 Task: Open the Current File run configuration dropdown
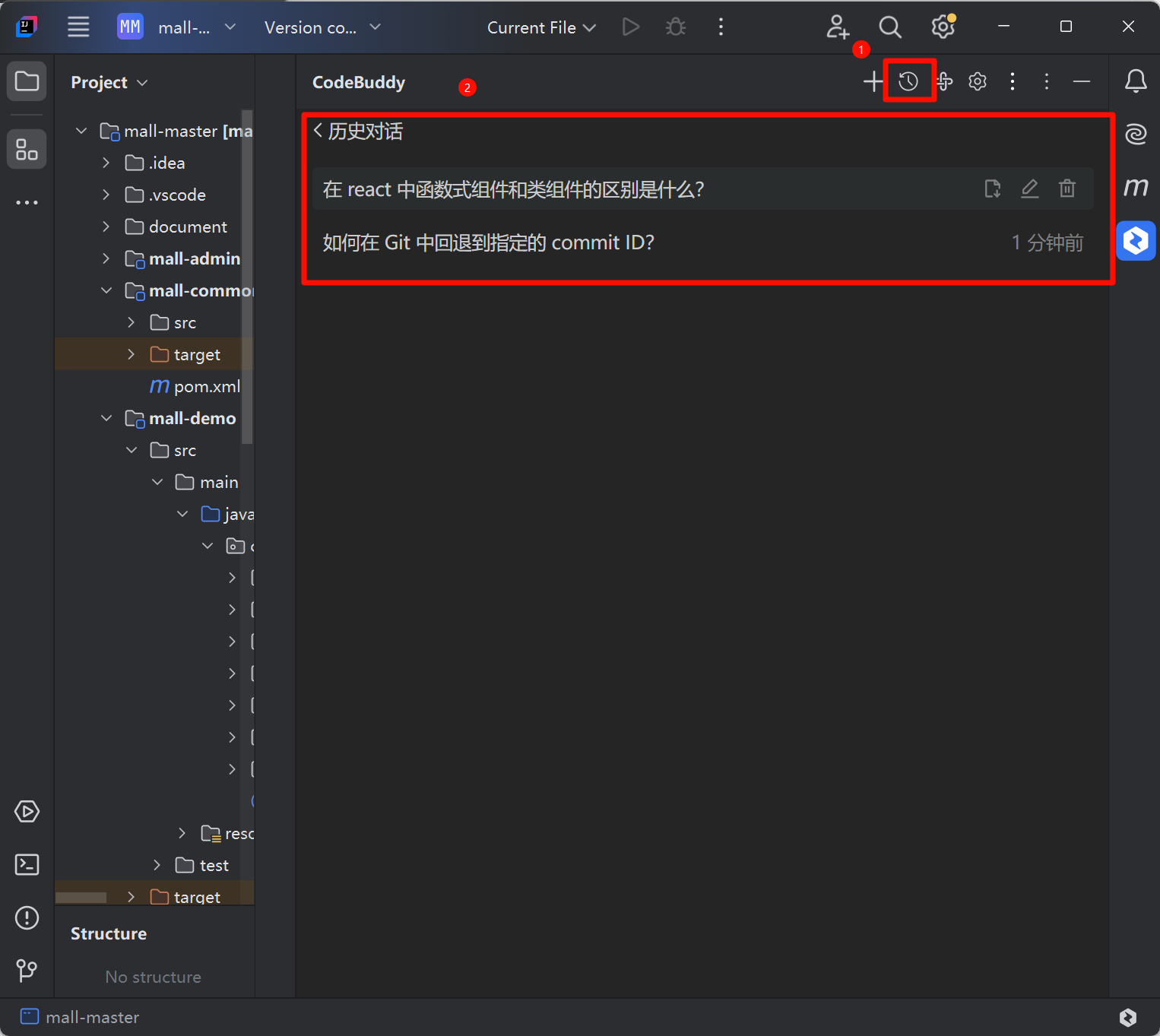click(x=541, y=27)
